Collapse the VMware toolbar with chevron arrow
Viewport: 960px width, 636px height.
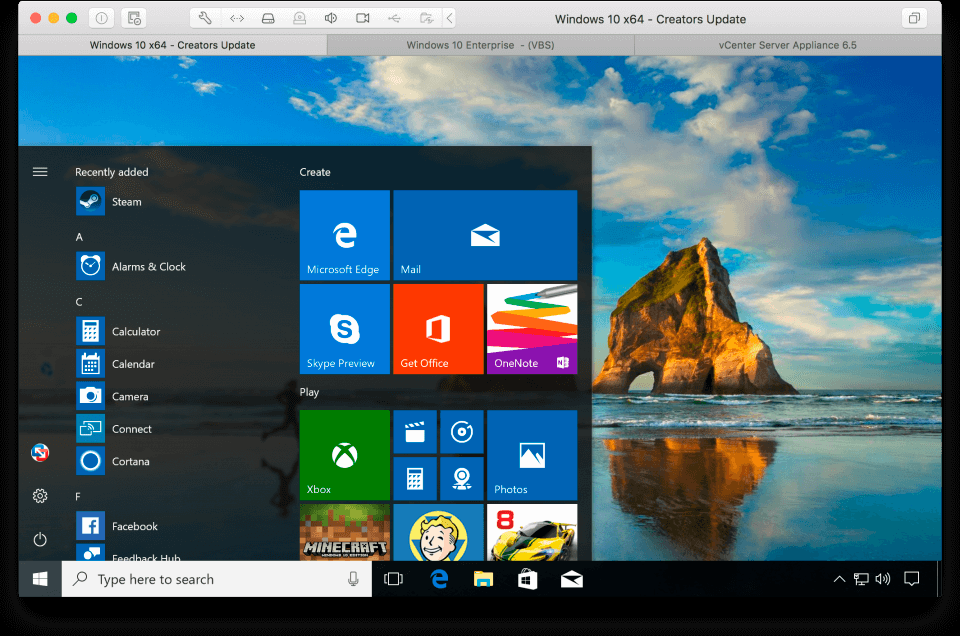pyautogui.click(x=450, y=18)
